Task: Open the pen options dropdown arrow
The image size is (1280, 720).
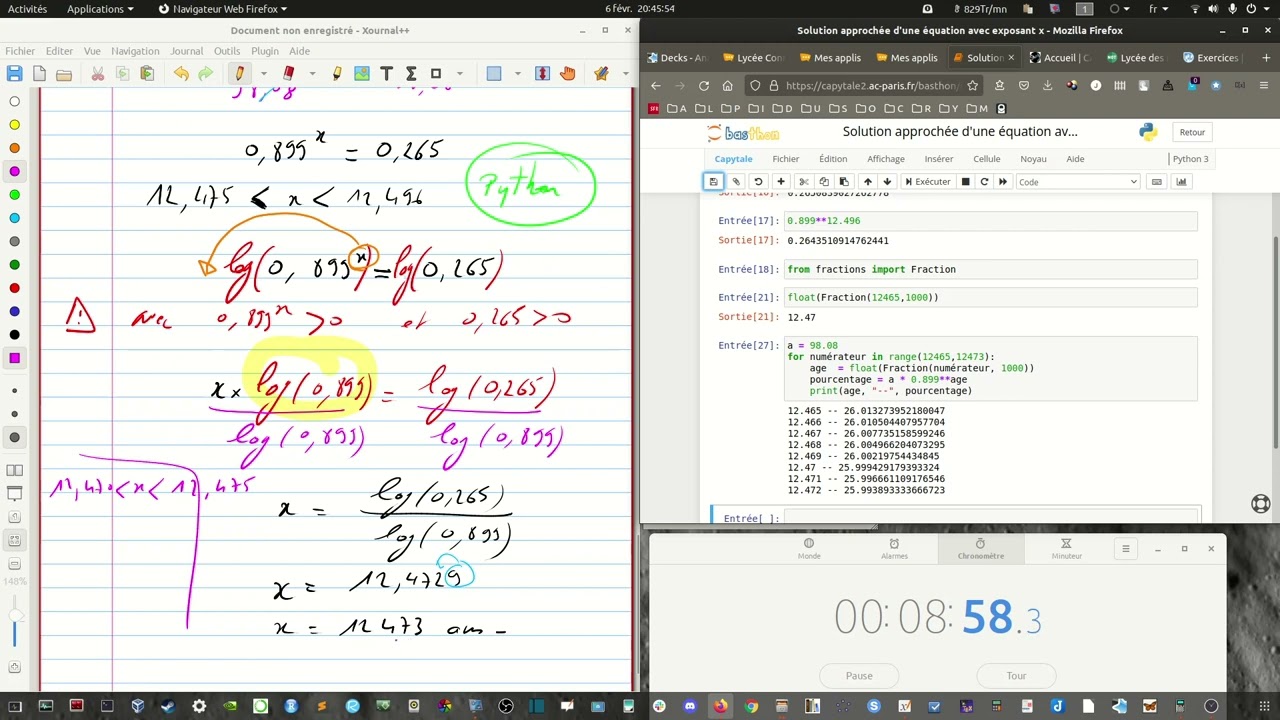Action: coord(263,73)
